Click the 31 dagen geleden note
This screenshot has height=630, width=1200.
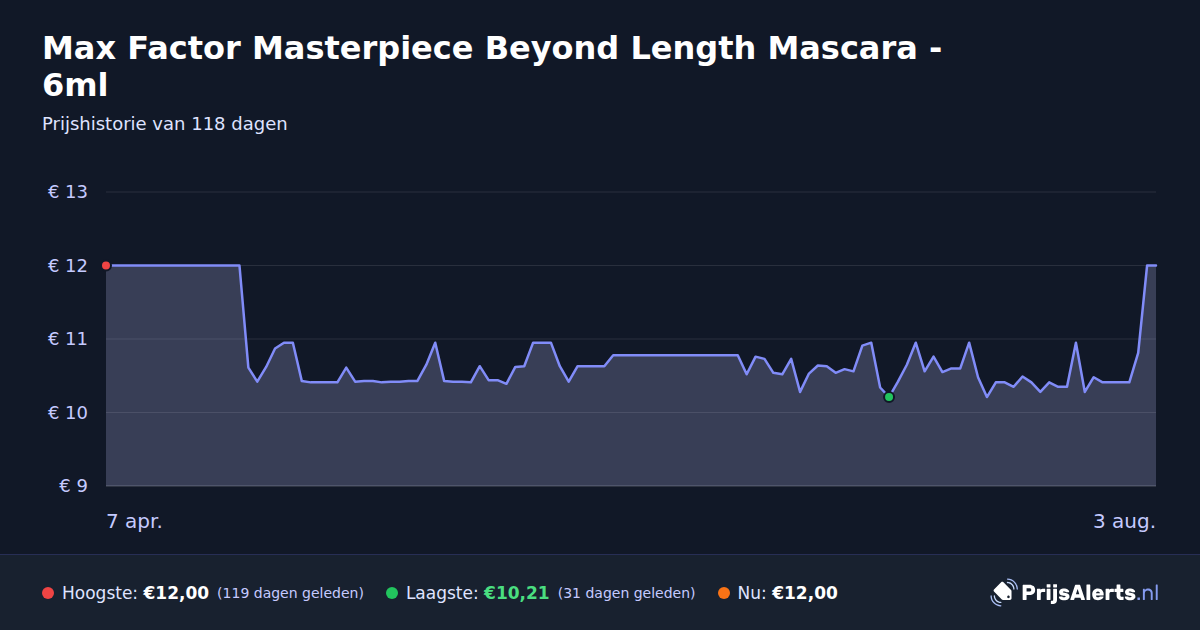coord(626,593)
